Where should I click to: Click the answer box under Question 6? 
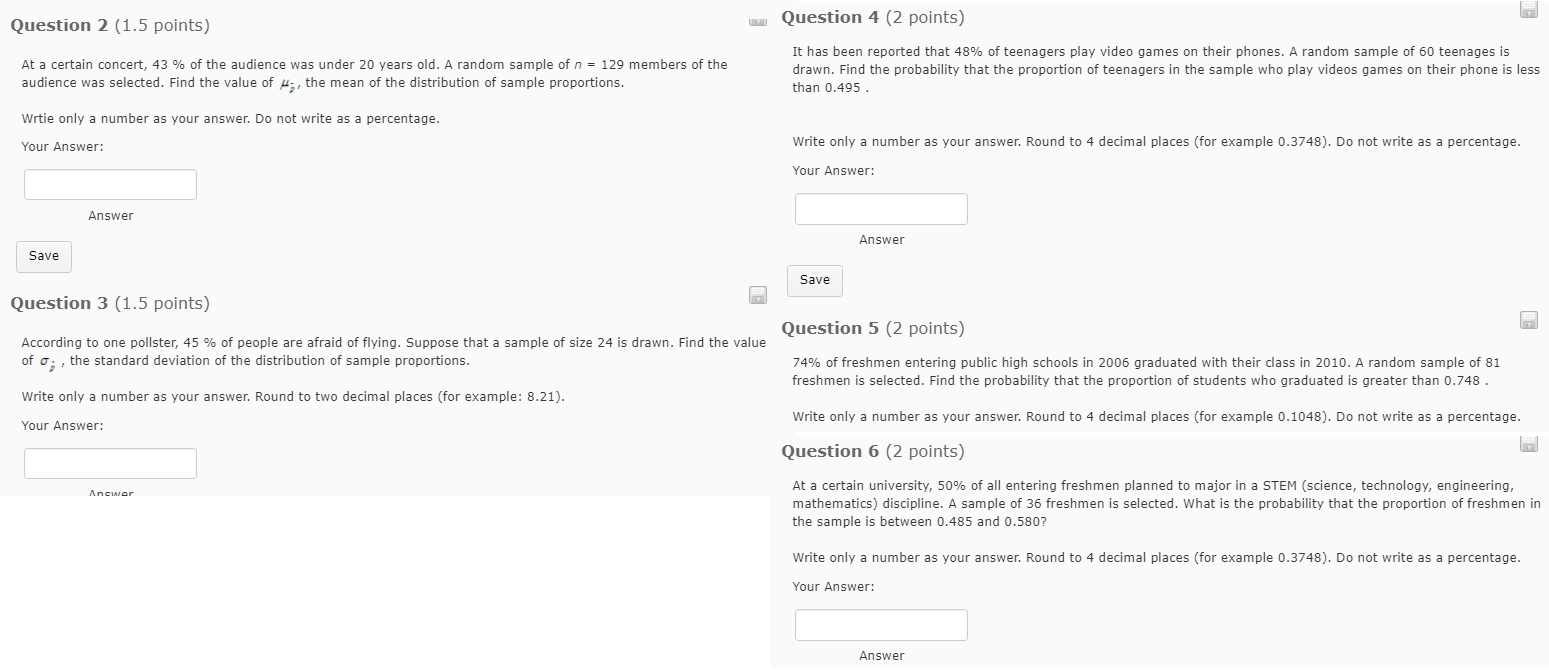881,624
